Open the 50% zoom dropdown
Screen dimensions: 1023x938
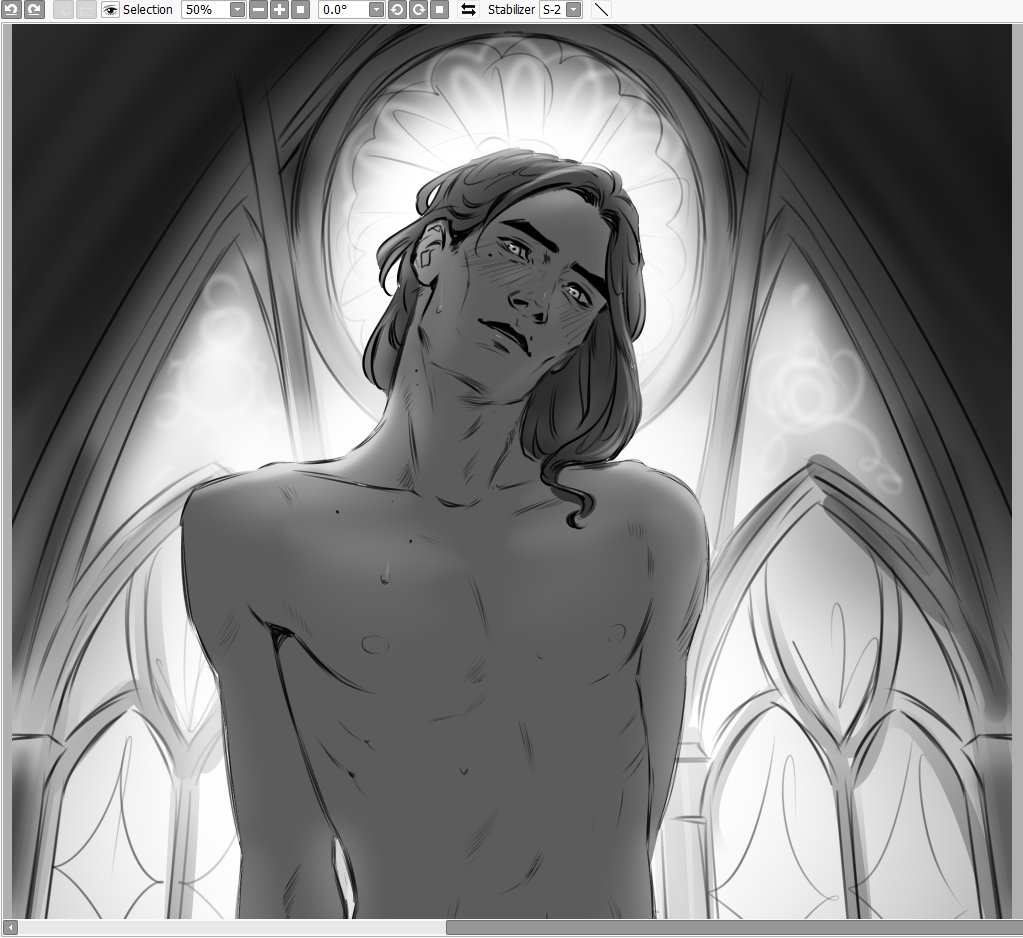(x=237, y=10)
